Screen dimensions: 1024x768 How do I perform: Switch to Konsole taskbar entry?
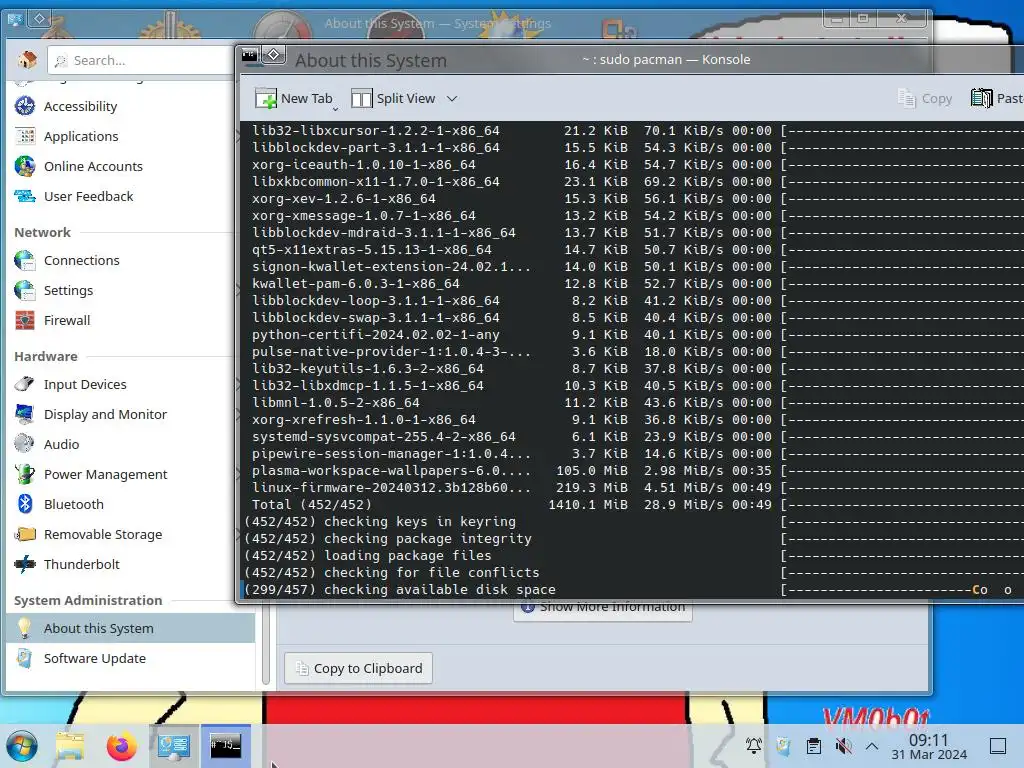[225, 746]
